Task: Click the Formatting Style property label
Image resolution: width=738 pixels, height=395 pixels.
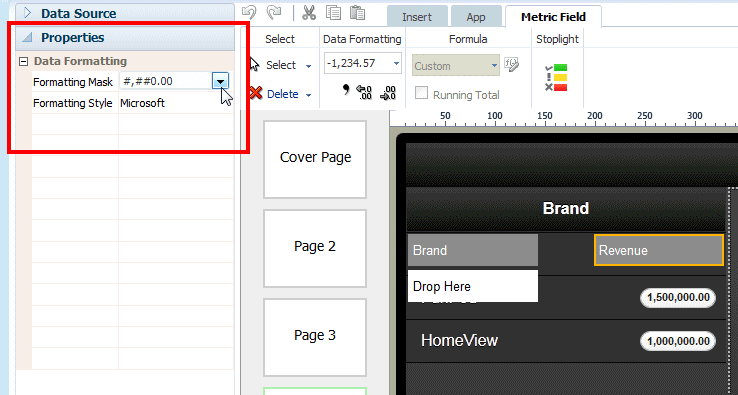Action: tap(72, 103)
